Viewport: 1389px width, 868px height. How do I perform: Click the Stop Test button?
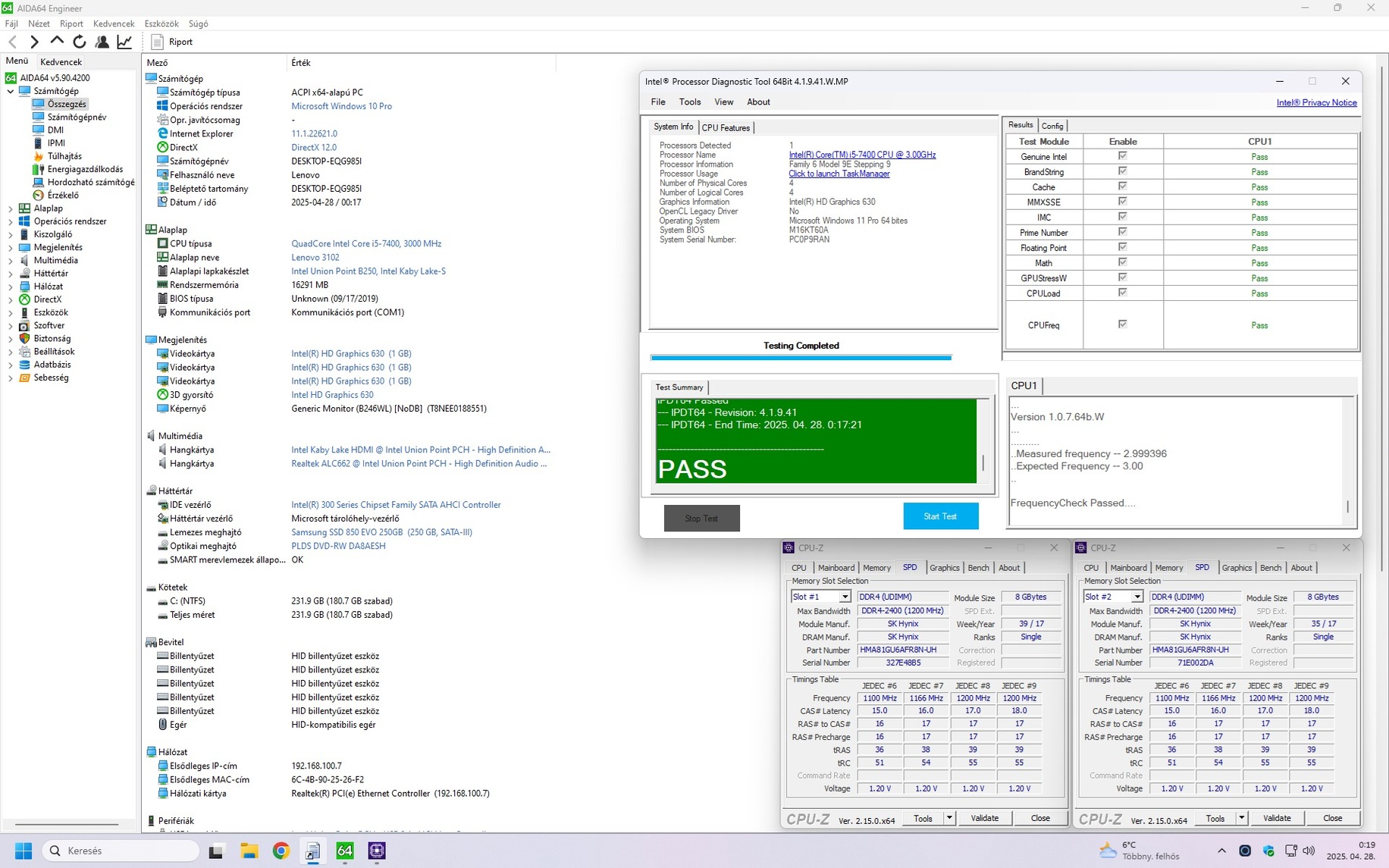pos(701,519)
